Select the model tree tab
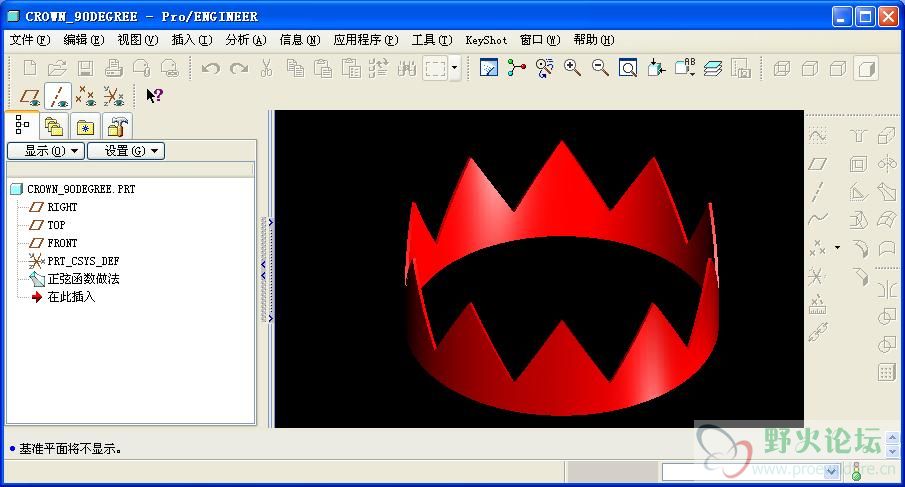The width and height of the screenshot is (905, 487). (23, 125)
